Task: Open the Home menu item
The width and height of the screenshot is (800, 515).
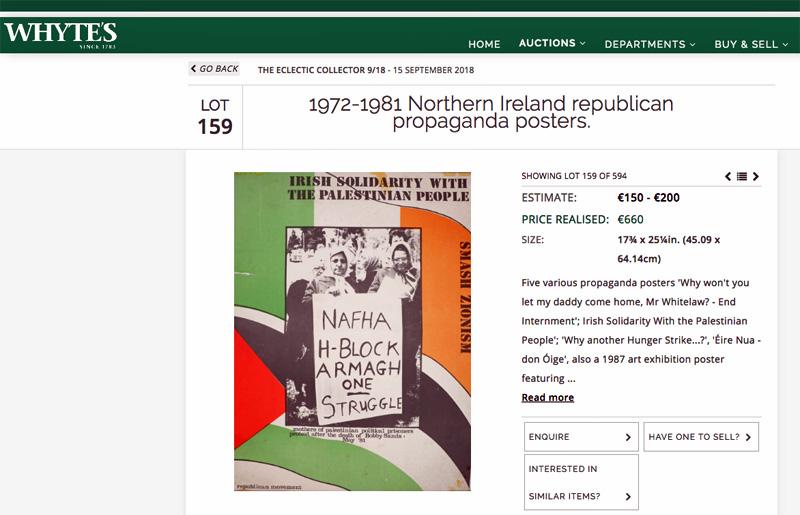Action: (484, 44)
